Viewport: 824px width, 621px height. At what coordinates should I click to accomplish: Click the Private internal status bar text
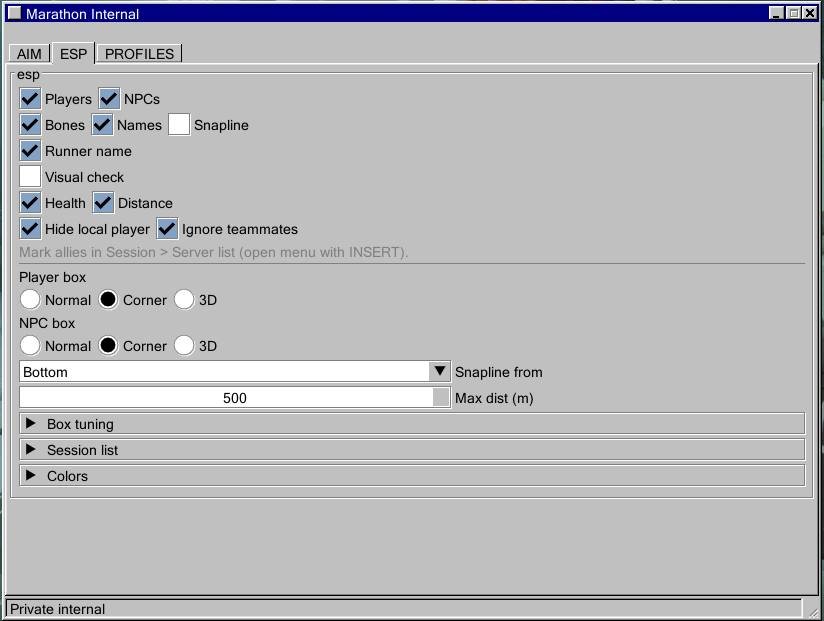[x=57, y=609]
